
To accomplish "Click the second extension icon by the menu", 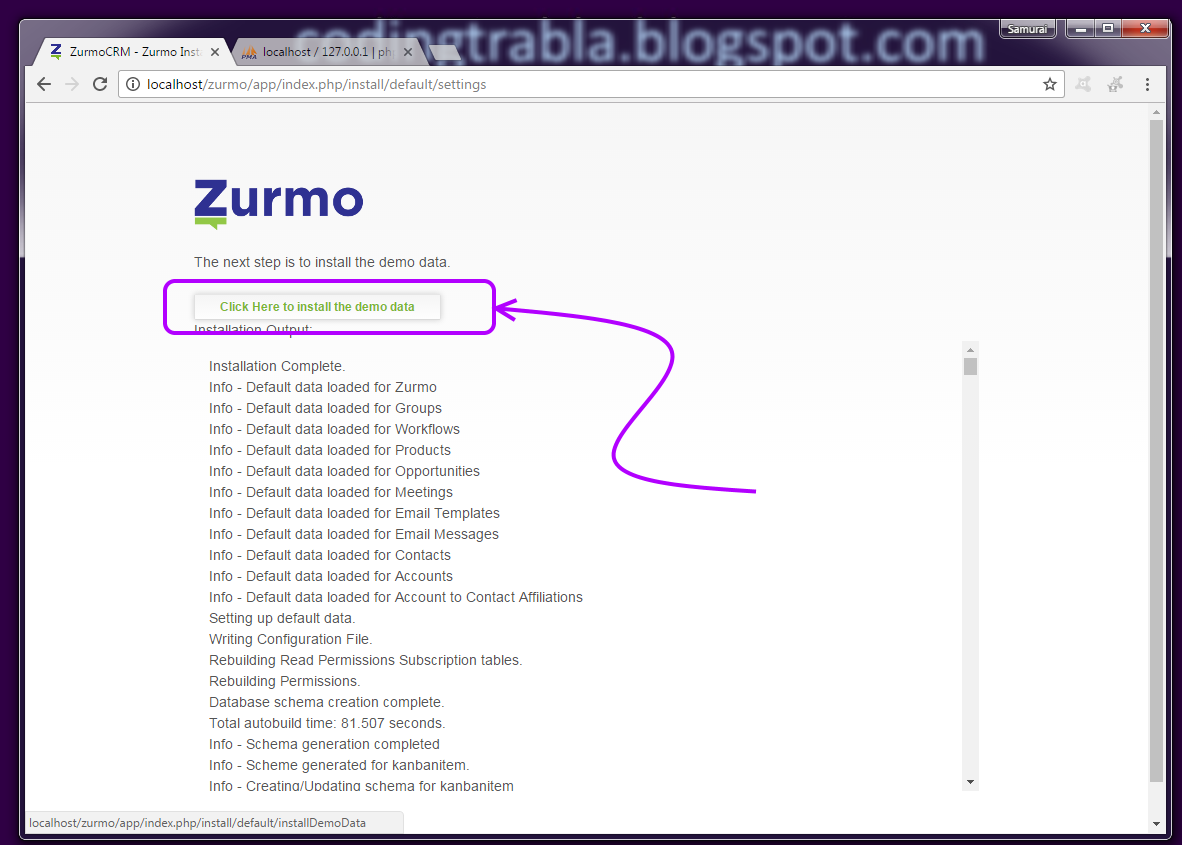I will click(x=1115, y=84).
